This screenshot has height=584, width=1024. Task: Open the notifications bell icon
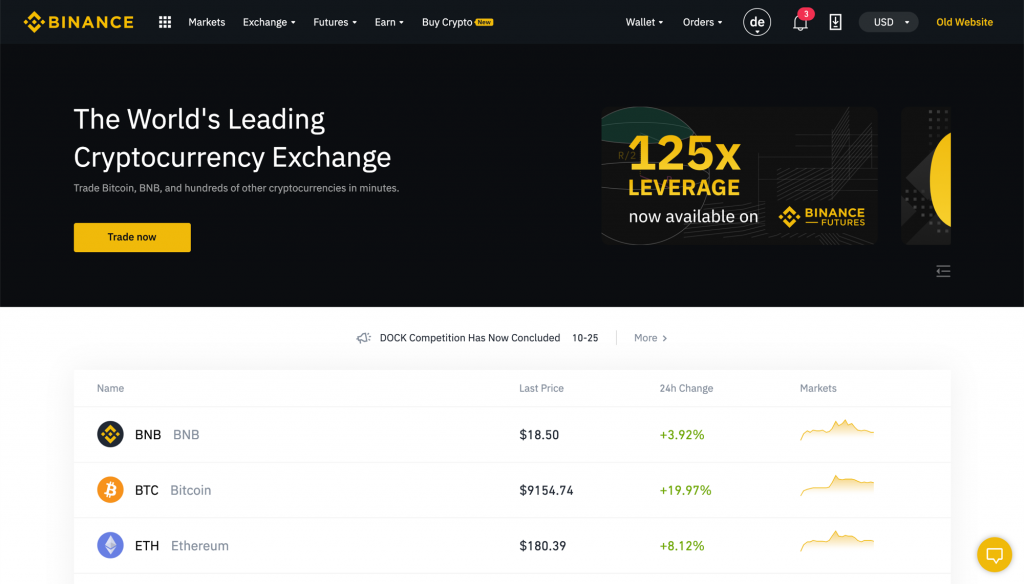pos(800,23)
